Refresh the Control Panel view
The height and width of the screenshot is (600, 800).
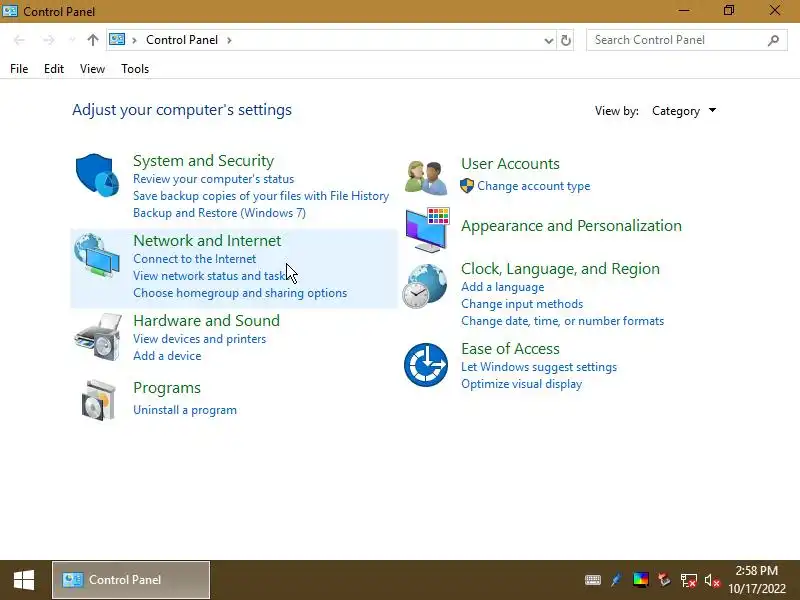click(x=566, y=40)
